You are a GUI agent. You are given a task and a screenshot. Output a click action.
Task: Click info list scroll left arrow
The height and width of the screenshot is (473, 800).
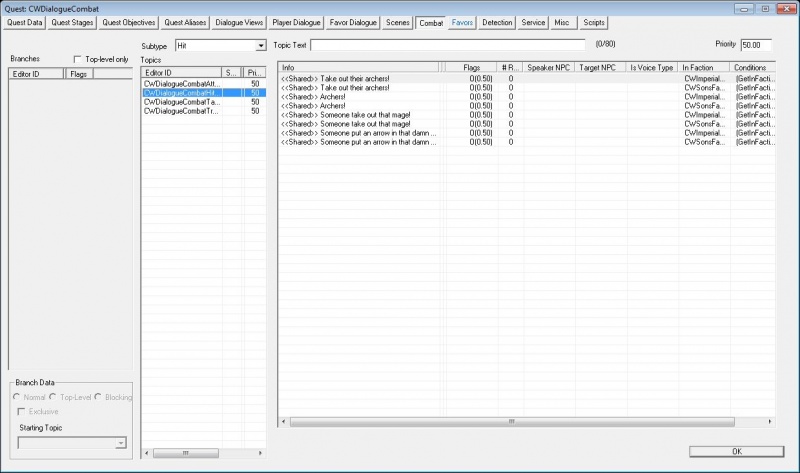[x=284, y=422]
